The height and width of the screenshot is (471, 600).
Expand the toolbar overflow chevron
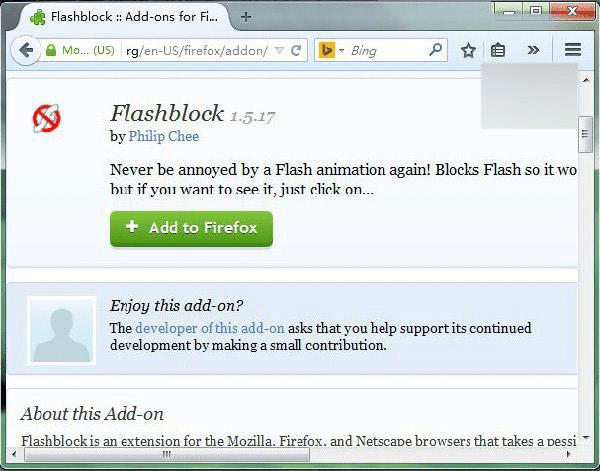pyautogui.click(x=533, y=50)
